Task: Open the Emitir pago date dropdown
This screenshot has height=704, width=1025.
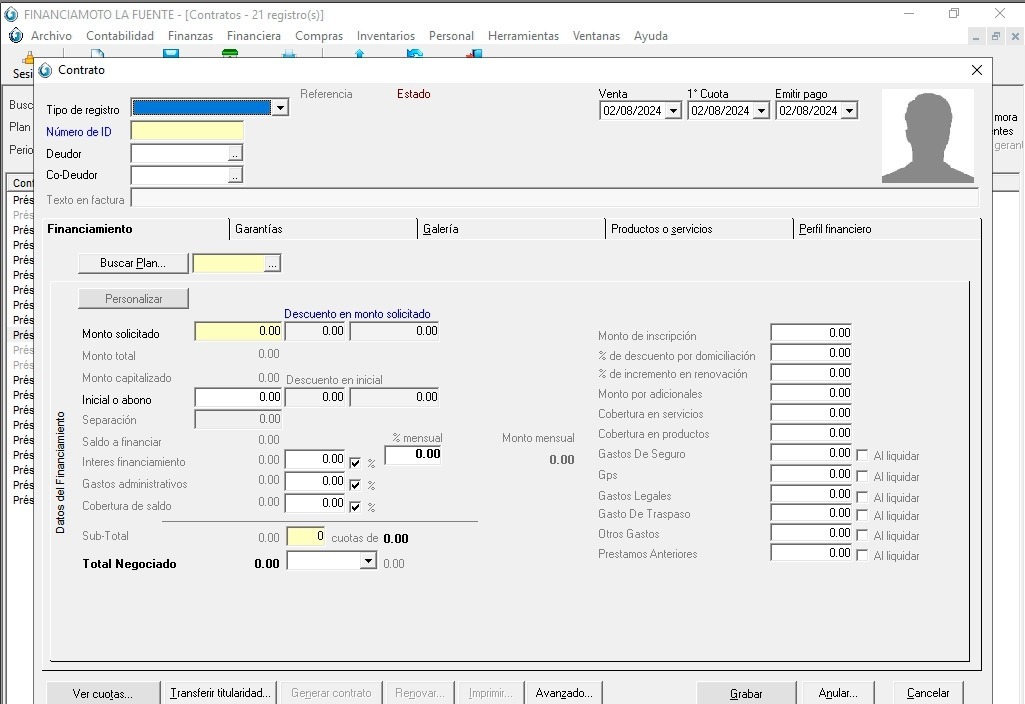Action: (849, 111)
